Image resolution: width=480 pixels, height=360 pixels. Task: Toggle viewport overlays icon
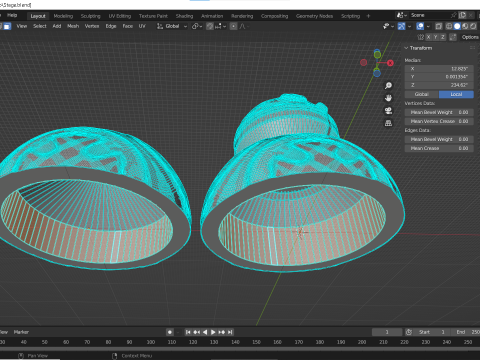(420, 26)
